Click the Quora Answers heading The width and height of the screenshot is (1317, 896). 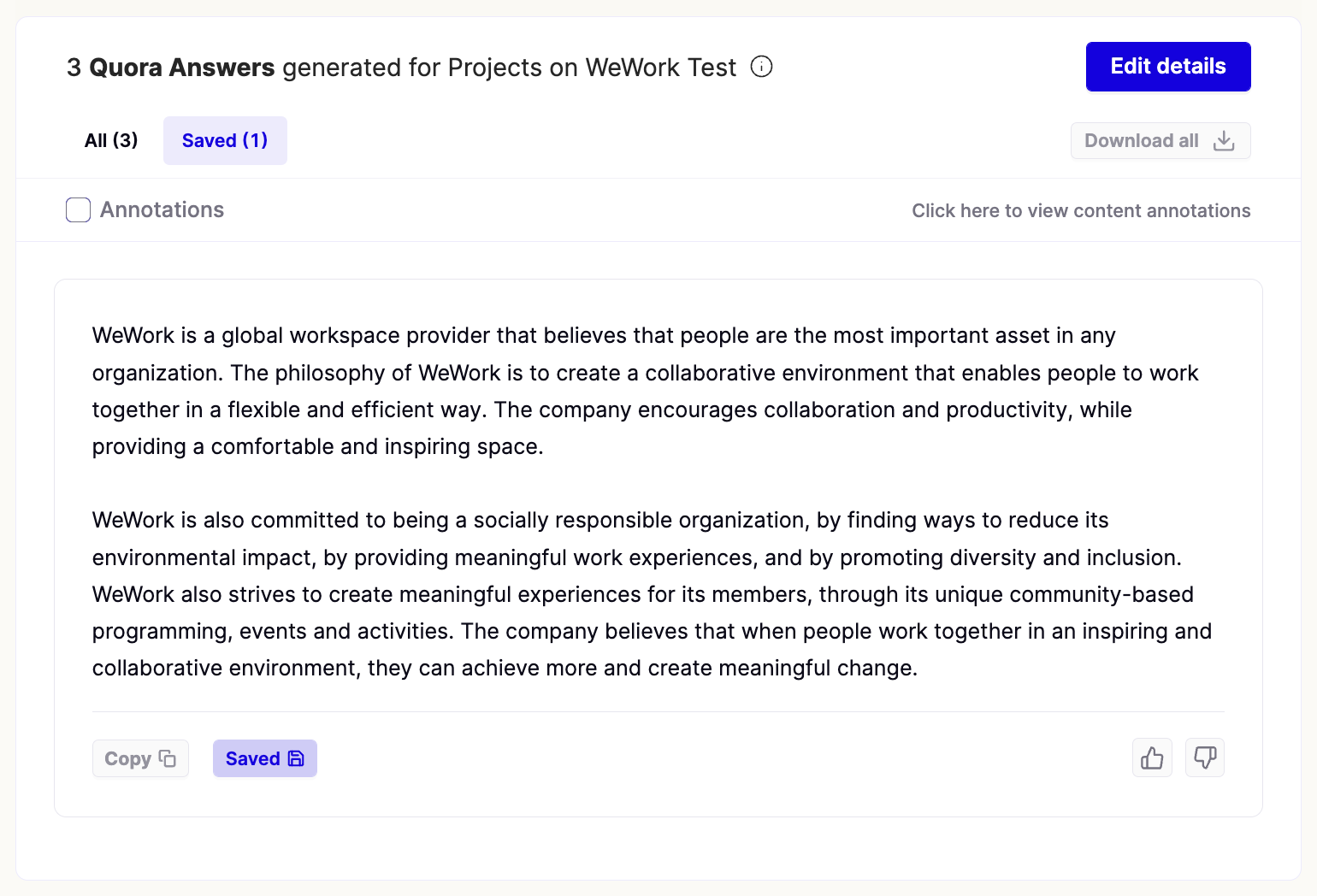coord(184,67)
